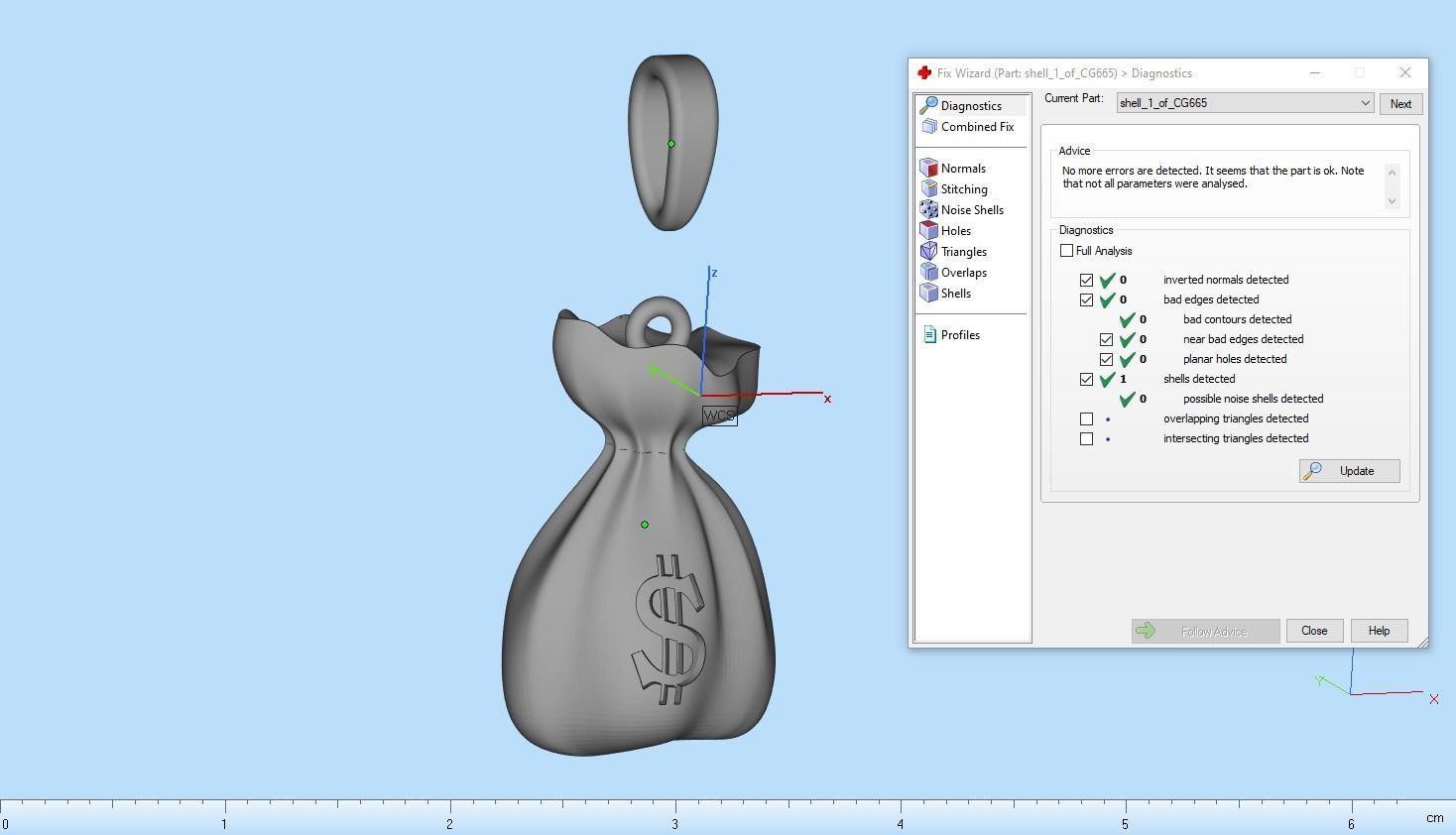Go to the Noise Shells page label
Screen dimensions: 1456x835
click(x=972, y=210)
